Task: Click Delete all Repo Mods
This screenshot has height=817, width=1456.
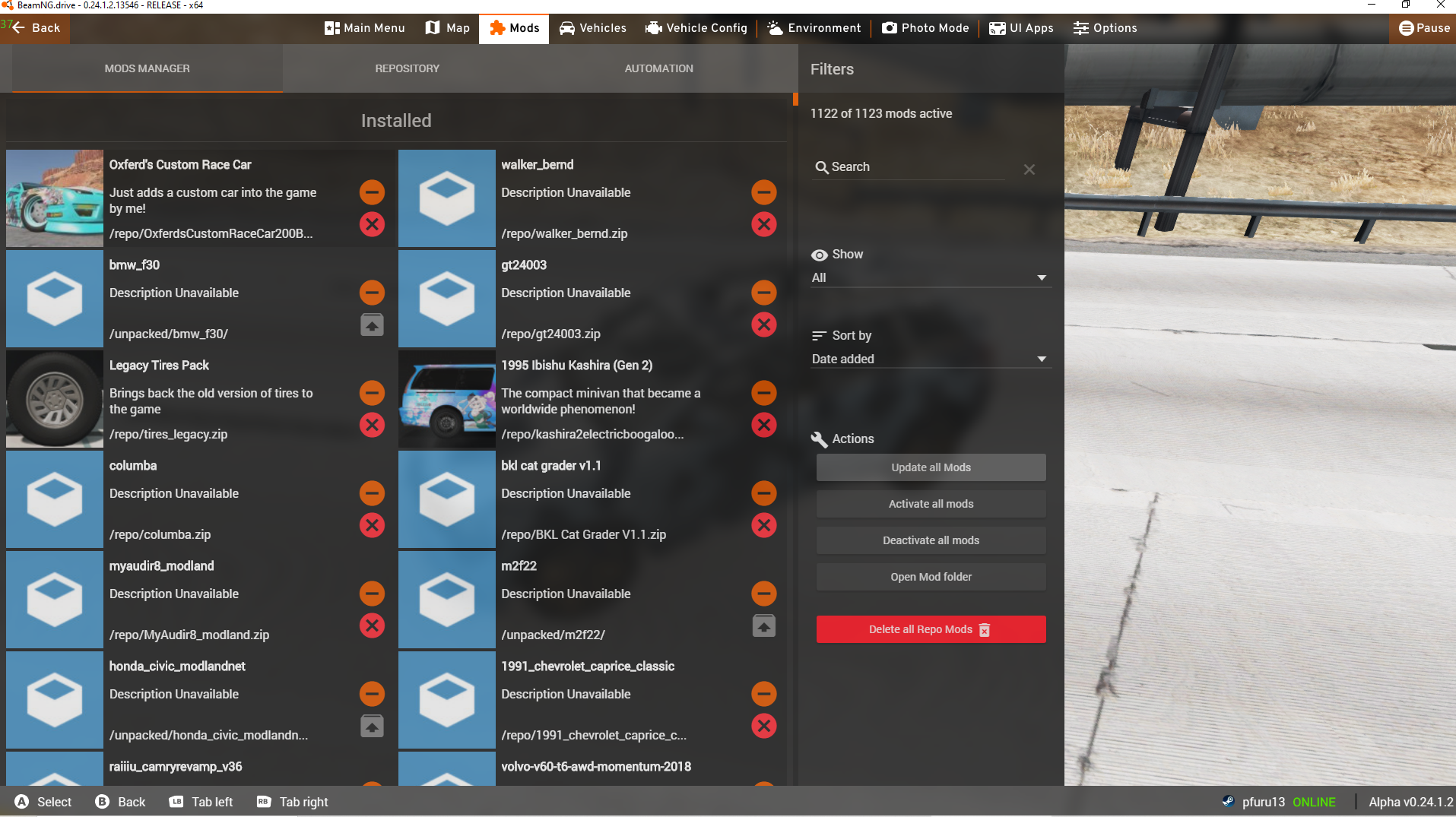Action: pyautogui.click(x=931, y=629)
